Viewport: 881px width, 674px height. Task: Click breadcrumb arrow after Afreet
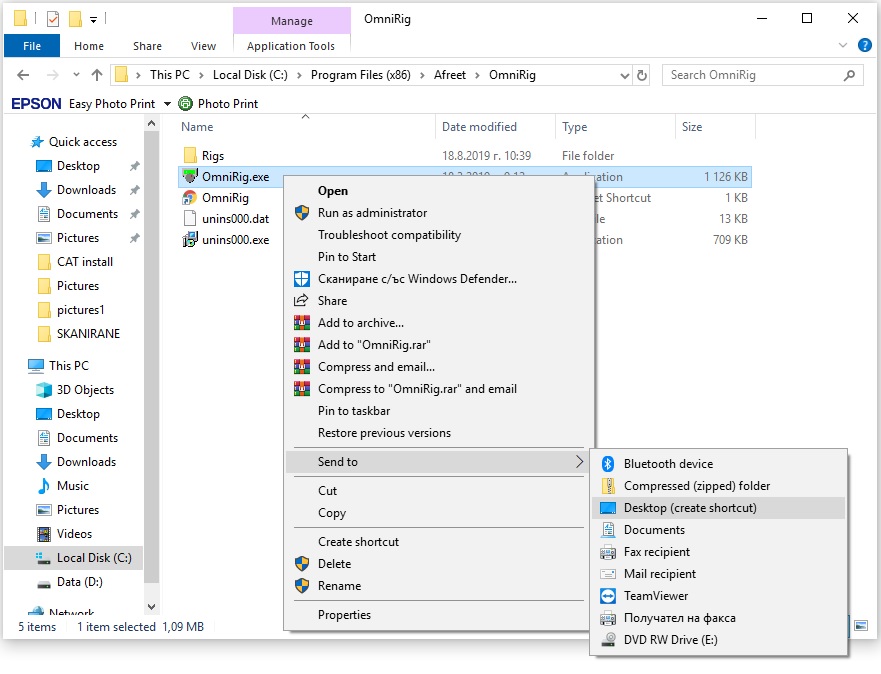pyautogui.click(x=478, y=75)
